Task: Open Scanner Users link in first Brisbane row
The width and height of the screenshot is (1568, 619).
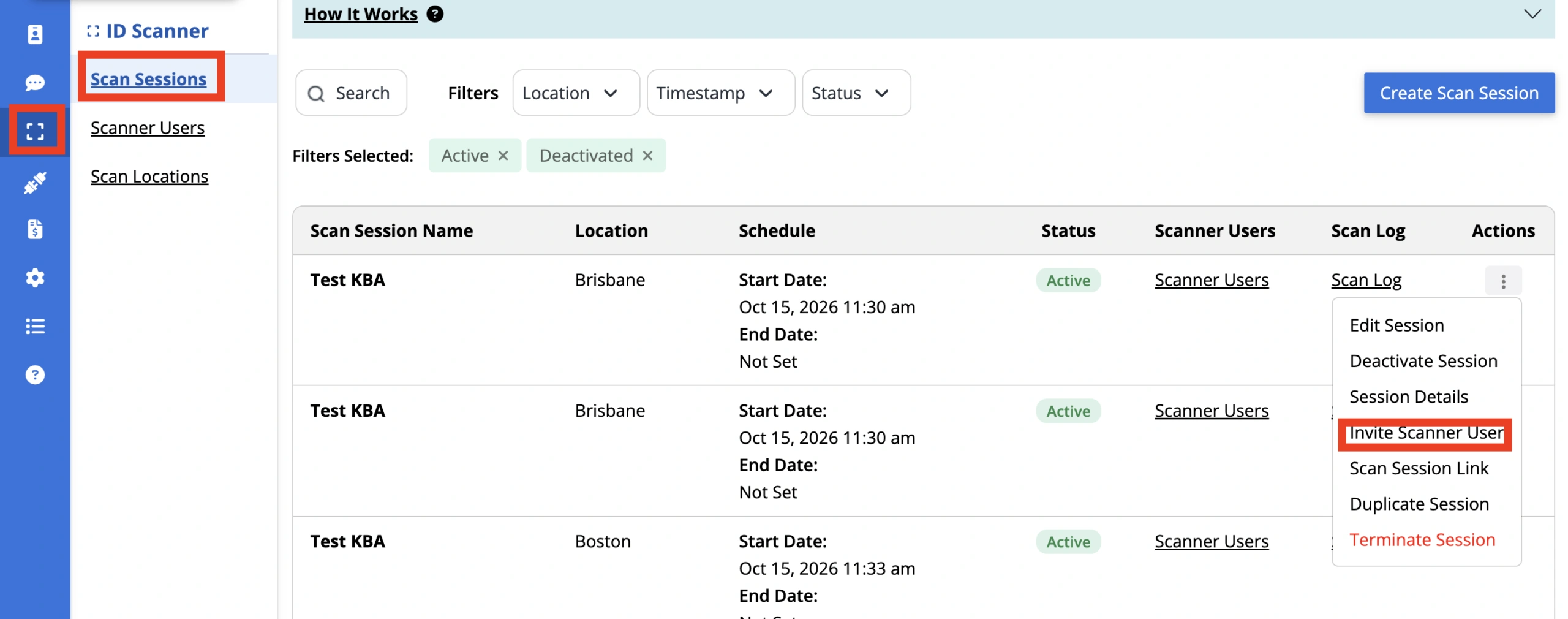Action: (x=1211, y=280)
